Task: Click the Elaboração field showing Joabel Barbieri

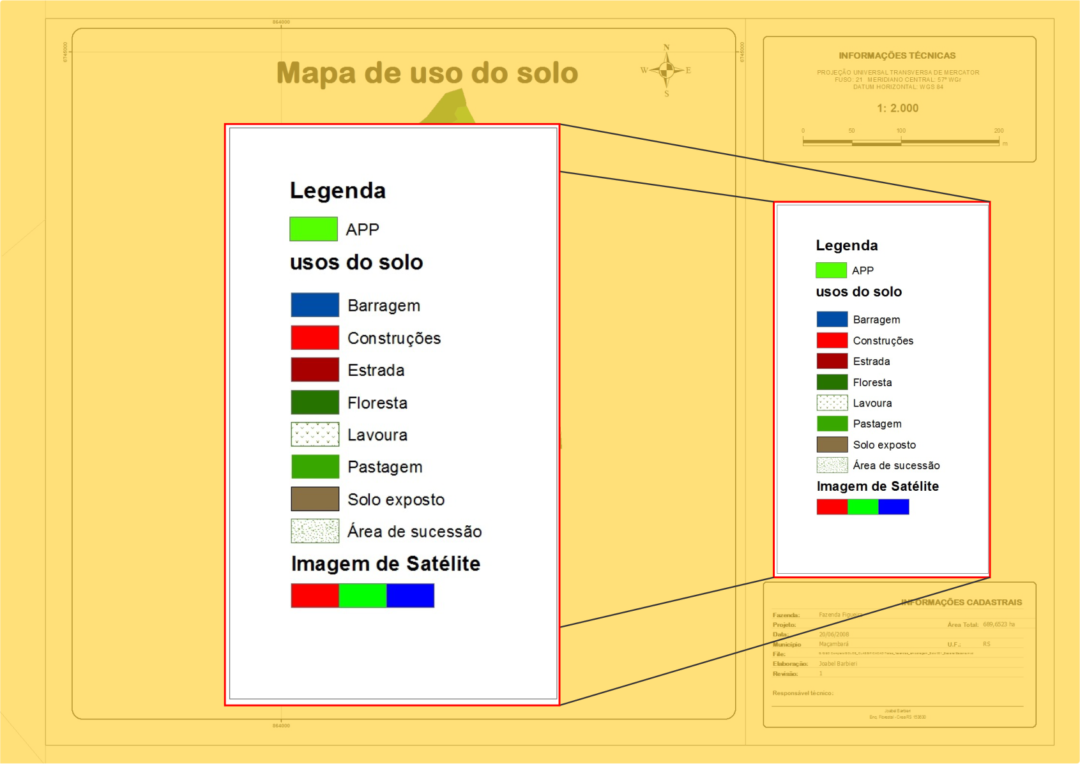Action: [x=838, y=663]
